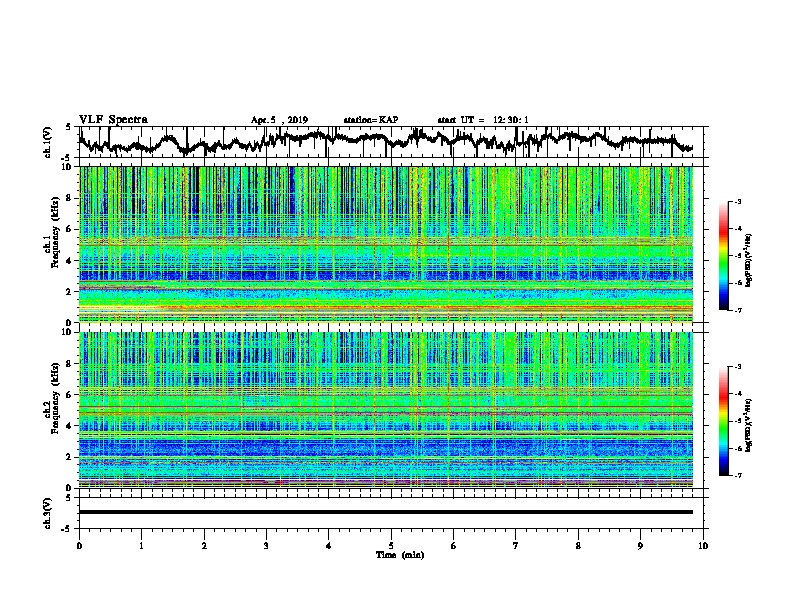The height and width of the screenshot is (612, 792).
Task: Click the ch.1 spectrogram dark blue 3 kHz band
Action: click(x=385, y=276)
